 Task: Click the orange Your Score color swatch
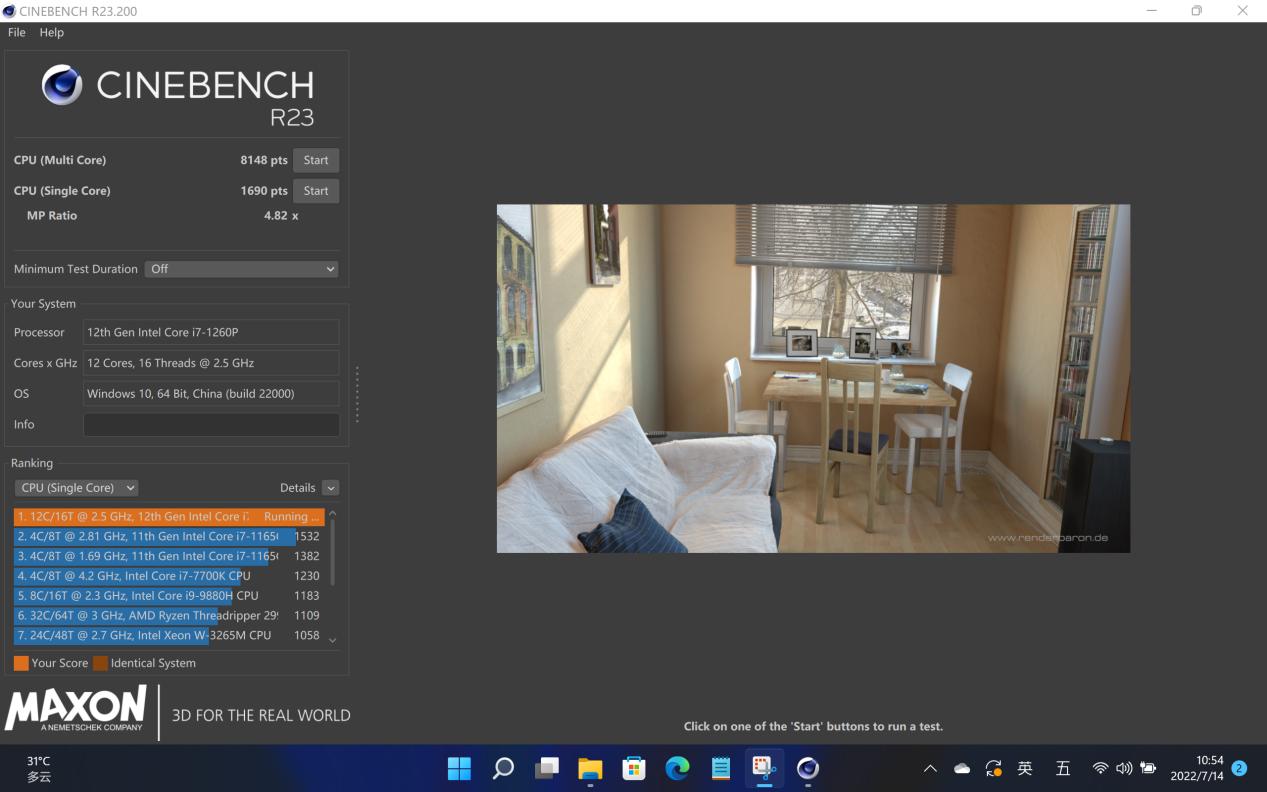tap(21, 663)
